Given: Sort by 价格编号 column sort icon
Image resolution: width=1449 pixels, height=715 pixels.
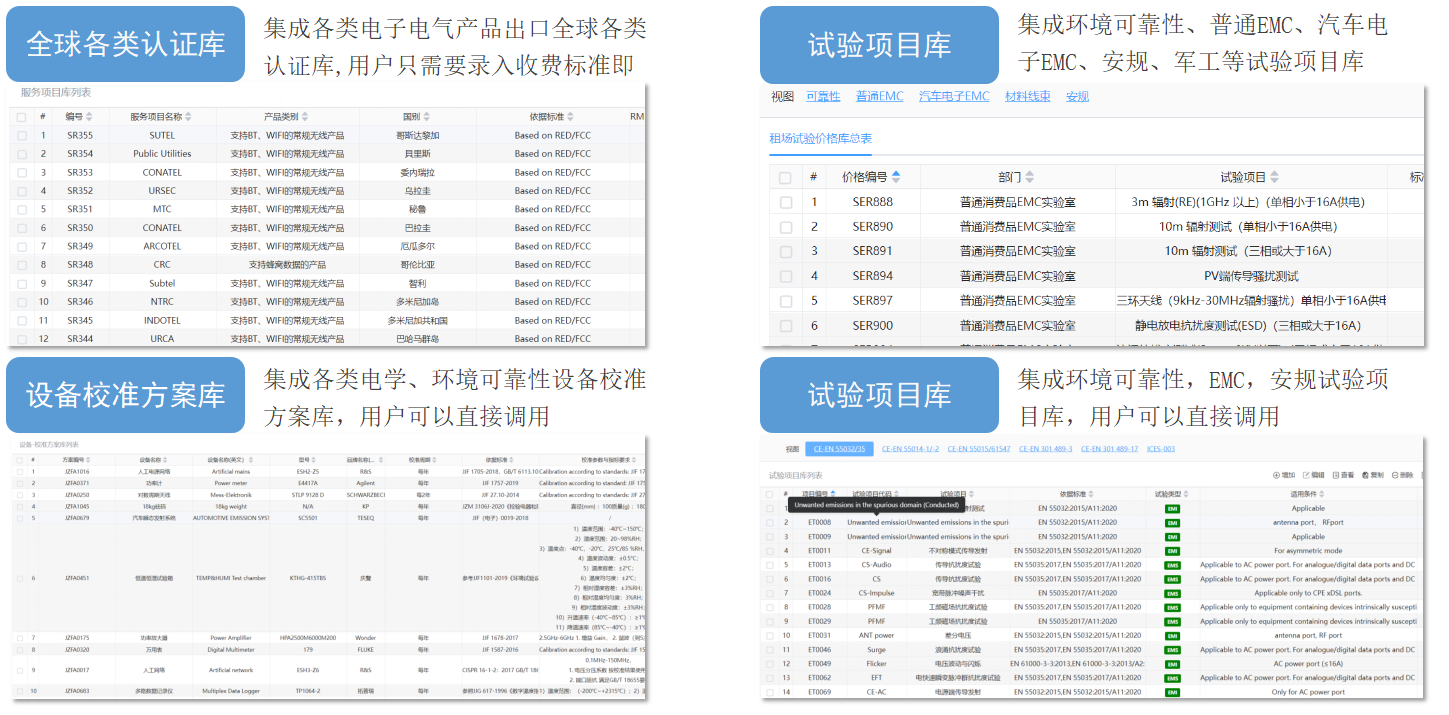Looking at the screenshot, I should 896,177.
